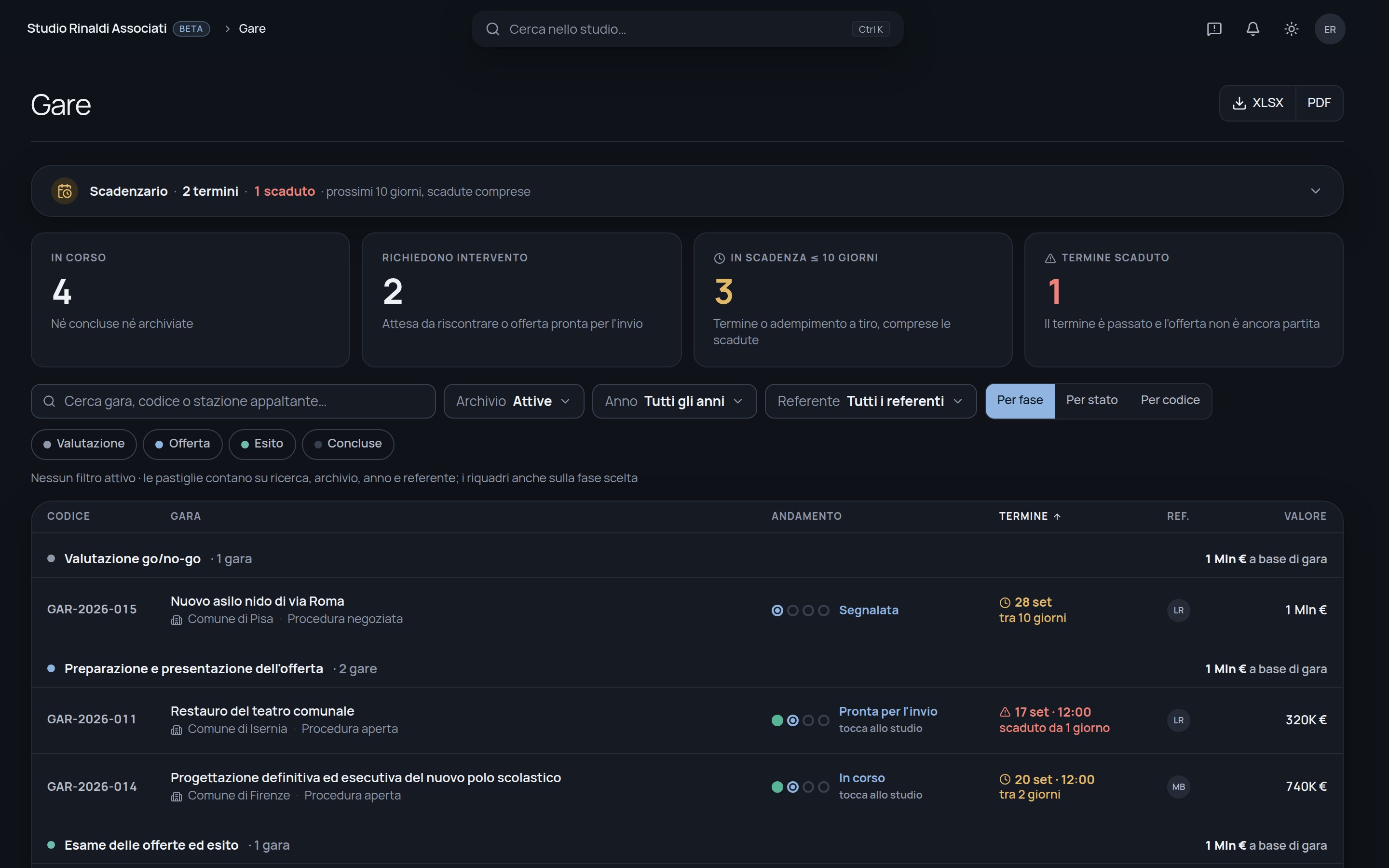The width and height of the screenshot is (1389, 868).
Task: Toggle the Valutazione phase filter pill
Action: (84, 444)
